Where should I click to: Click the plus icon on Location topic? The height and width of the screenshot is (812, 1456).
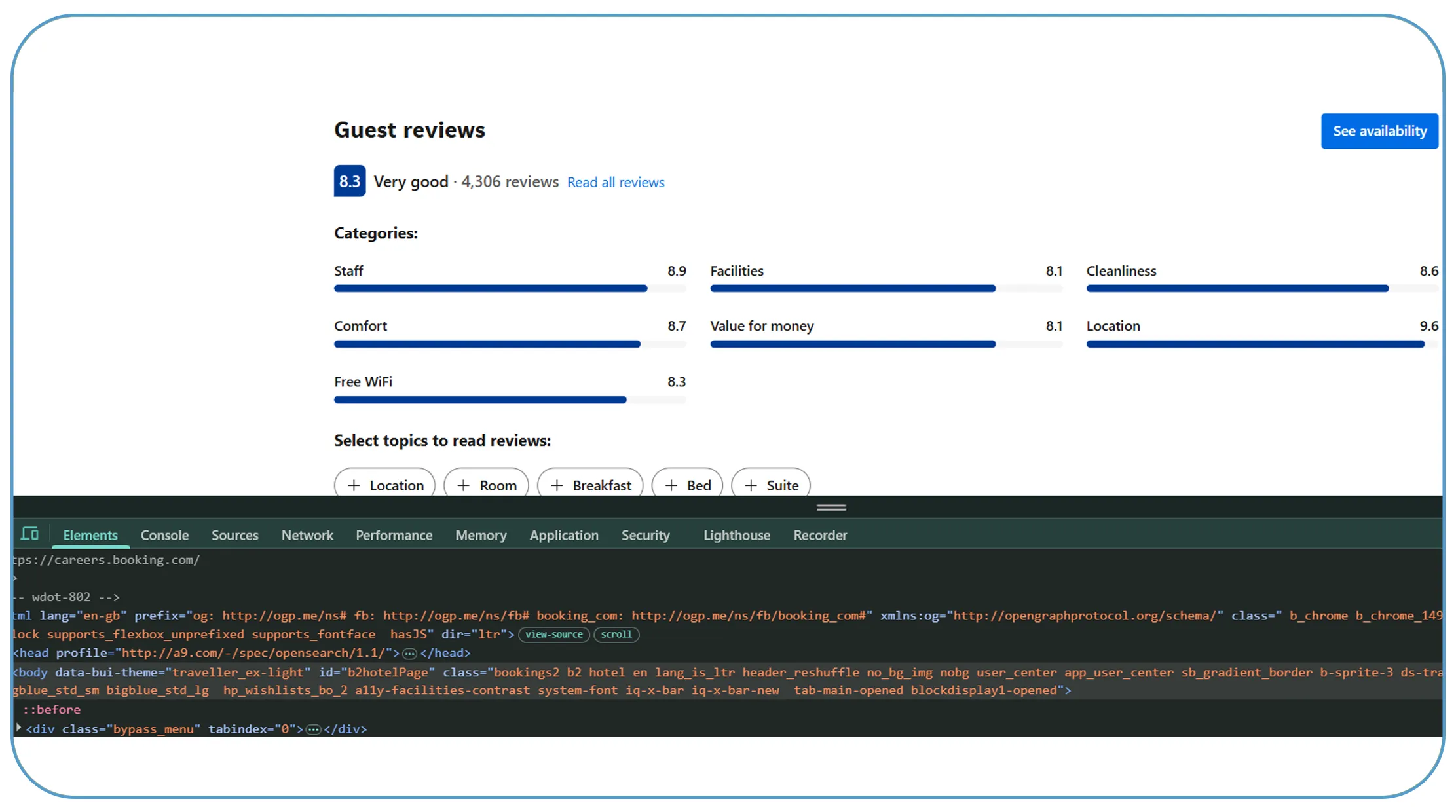click(x=354, y=485)
